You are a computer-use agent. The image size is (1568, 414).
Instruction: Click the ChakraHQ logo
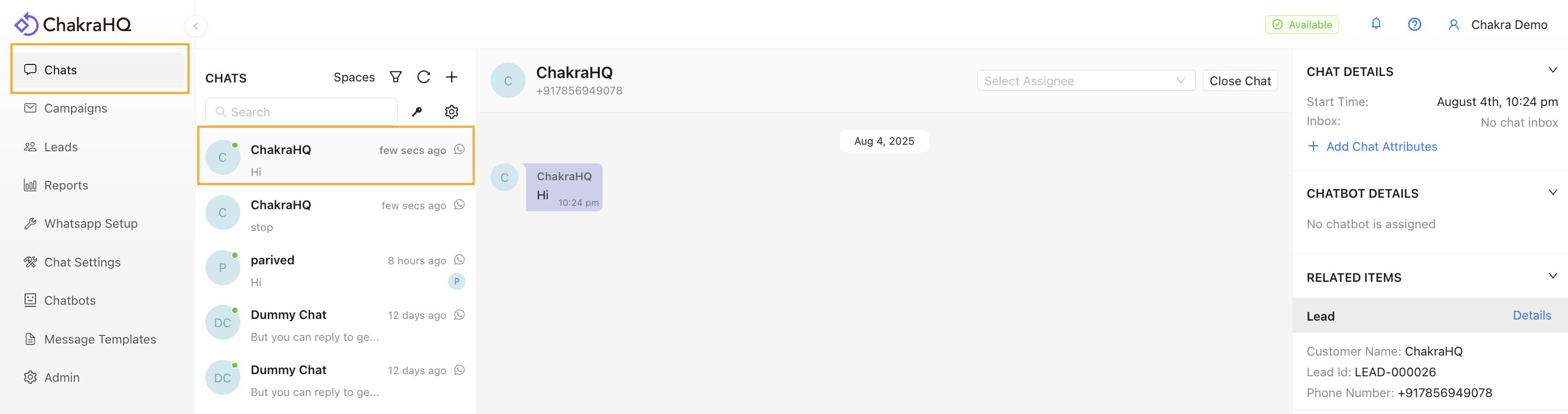tap(73, 25)
